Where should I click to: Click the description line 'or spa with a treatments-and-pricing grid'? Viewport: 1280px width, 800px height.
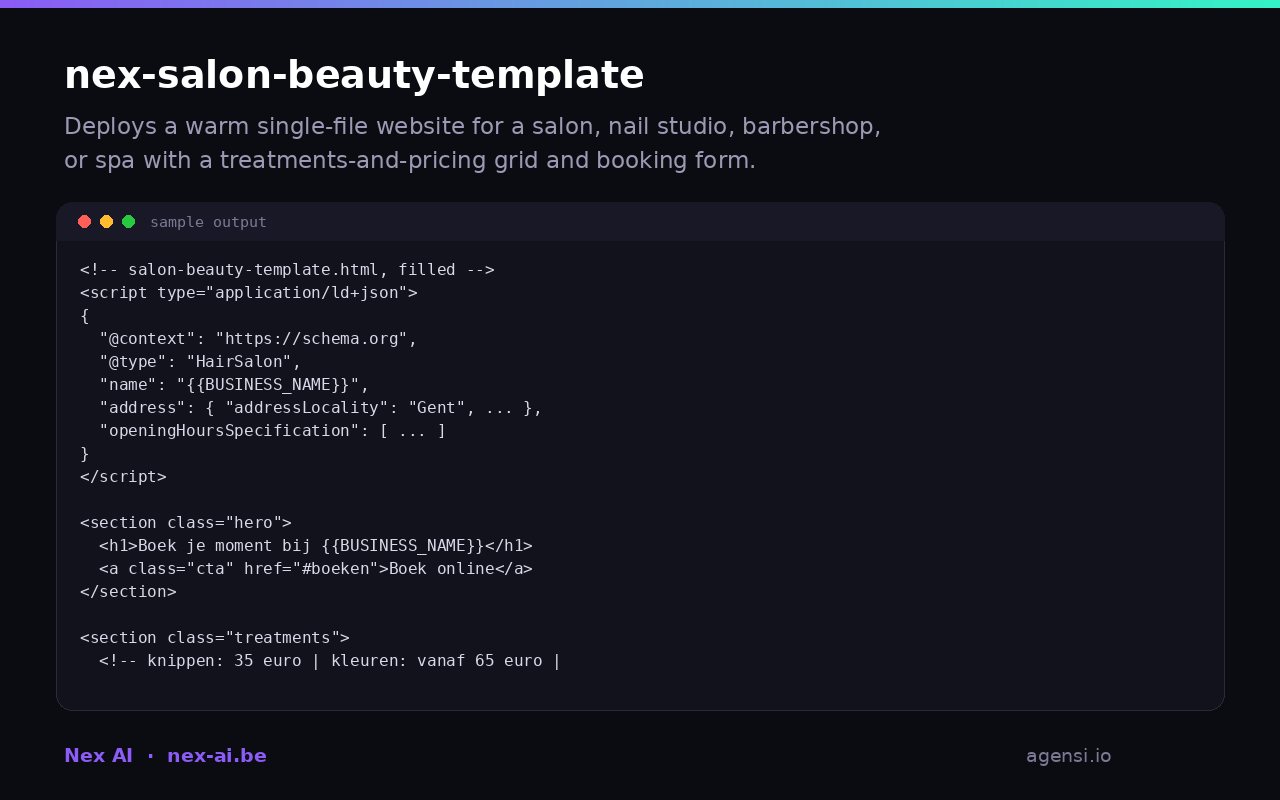pyautogui.click(x=410, y=161)
